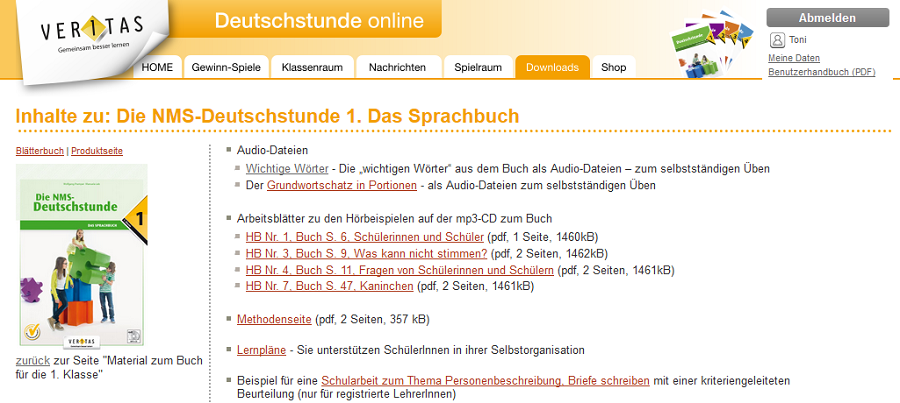Open the Blätterbuch link

[x=40, y=151]
